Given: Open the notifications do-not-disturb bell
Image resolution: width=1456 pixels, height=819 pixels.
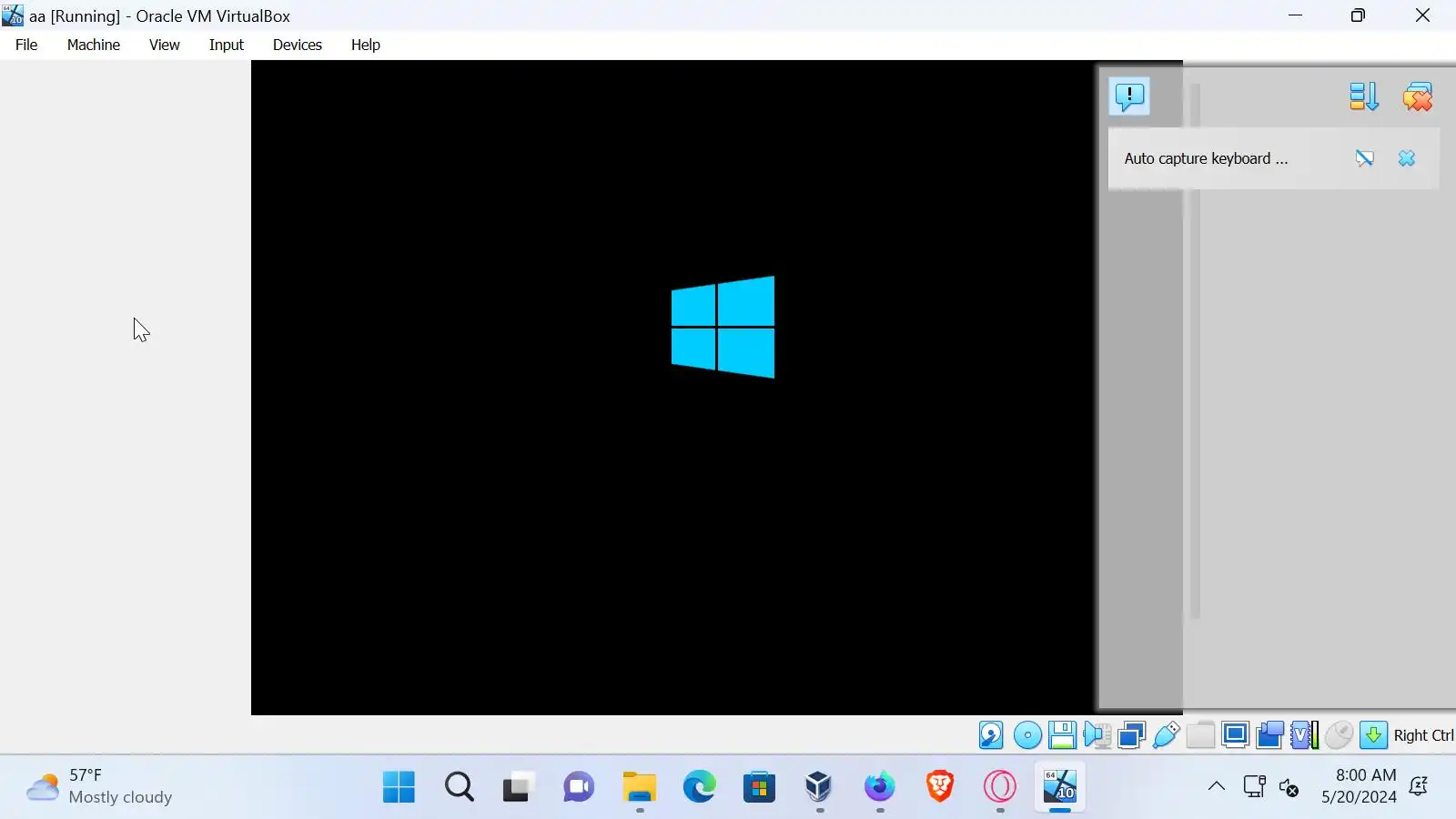Looking at the screenshot, I should tap(1419, 786).
